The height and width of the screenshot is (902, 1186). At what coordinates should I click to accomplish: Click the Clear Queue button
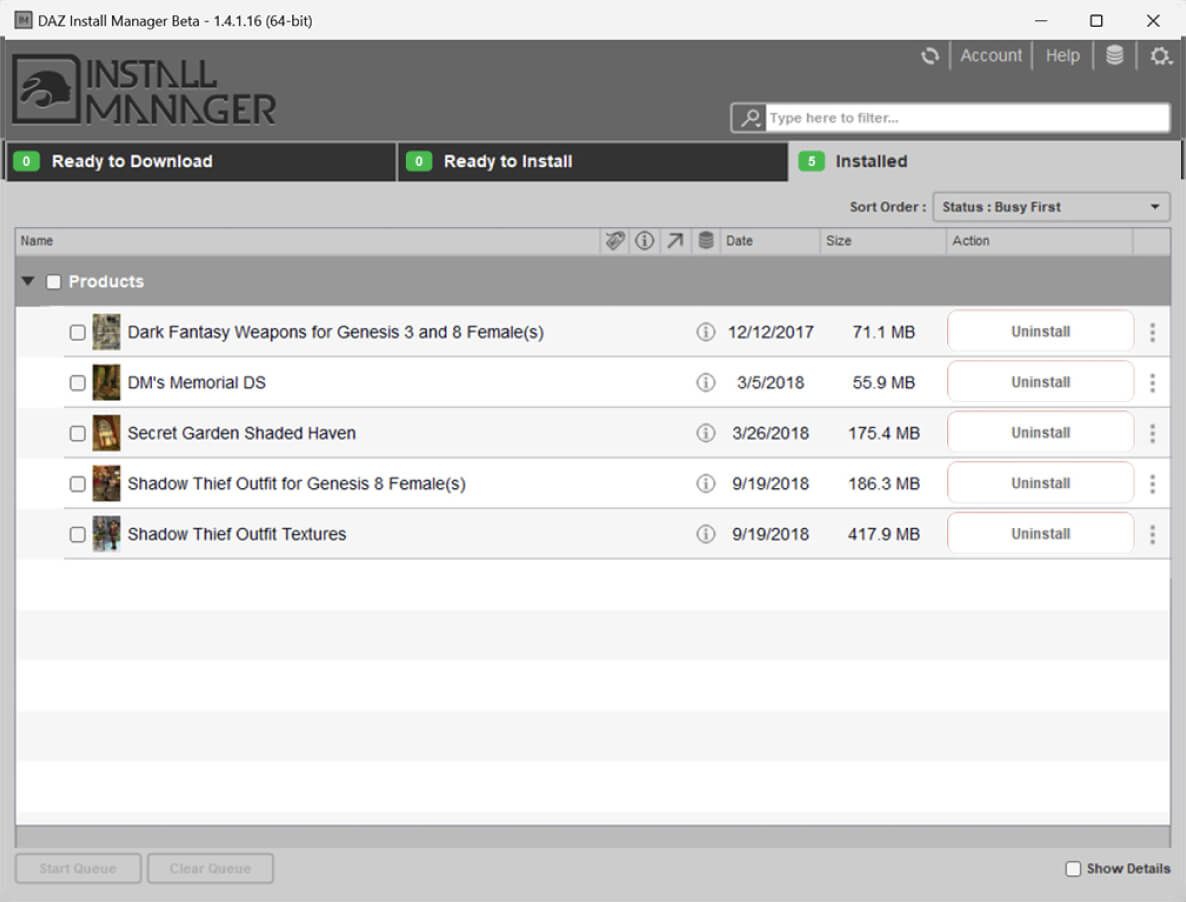tap(210, 869)
